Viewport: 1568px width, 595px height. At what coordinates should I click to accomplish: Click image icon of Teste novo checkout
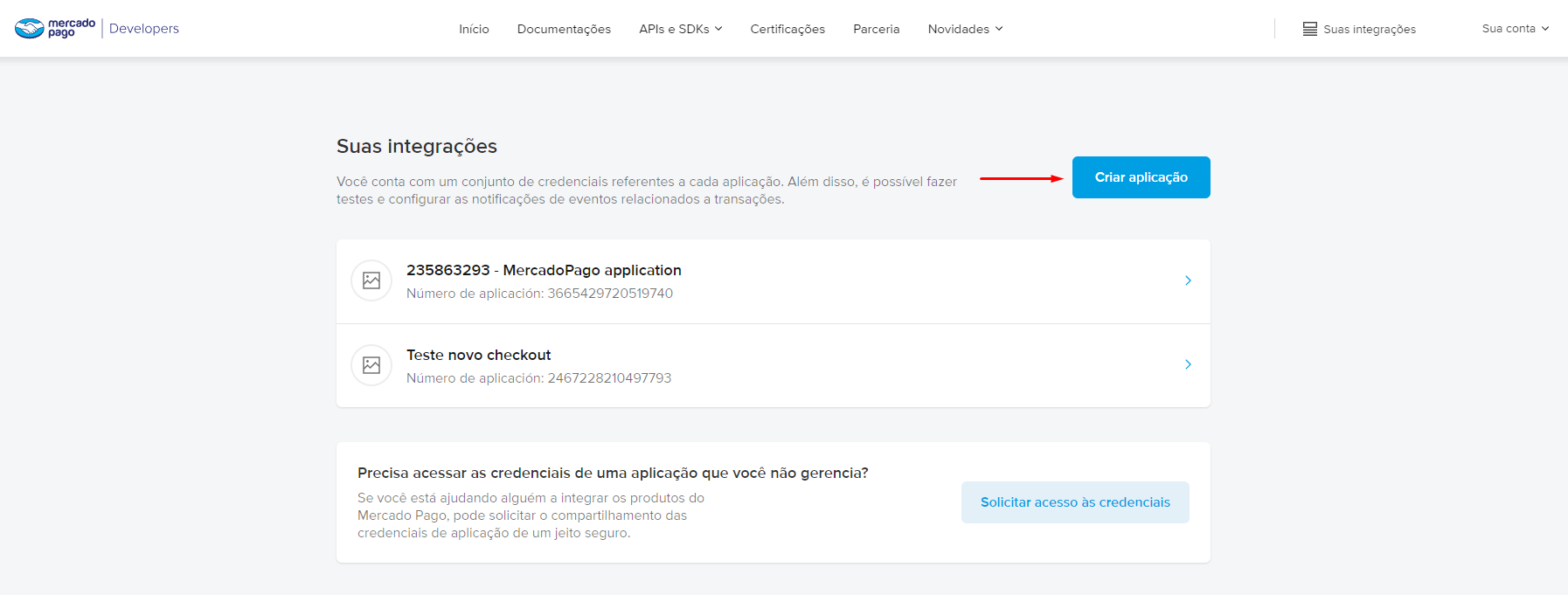pos(371,365)
